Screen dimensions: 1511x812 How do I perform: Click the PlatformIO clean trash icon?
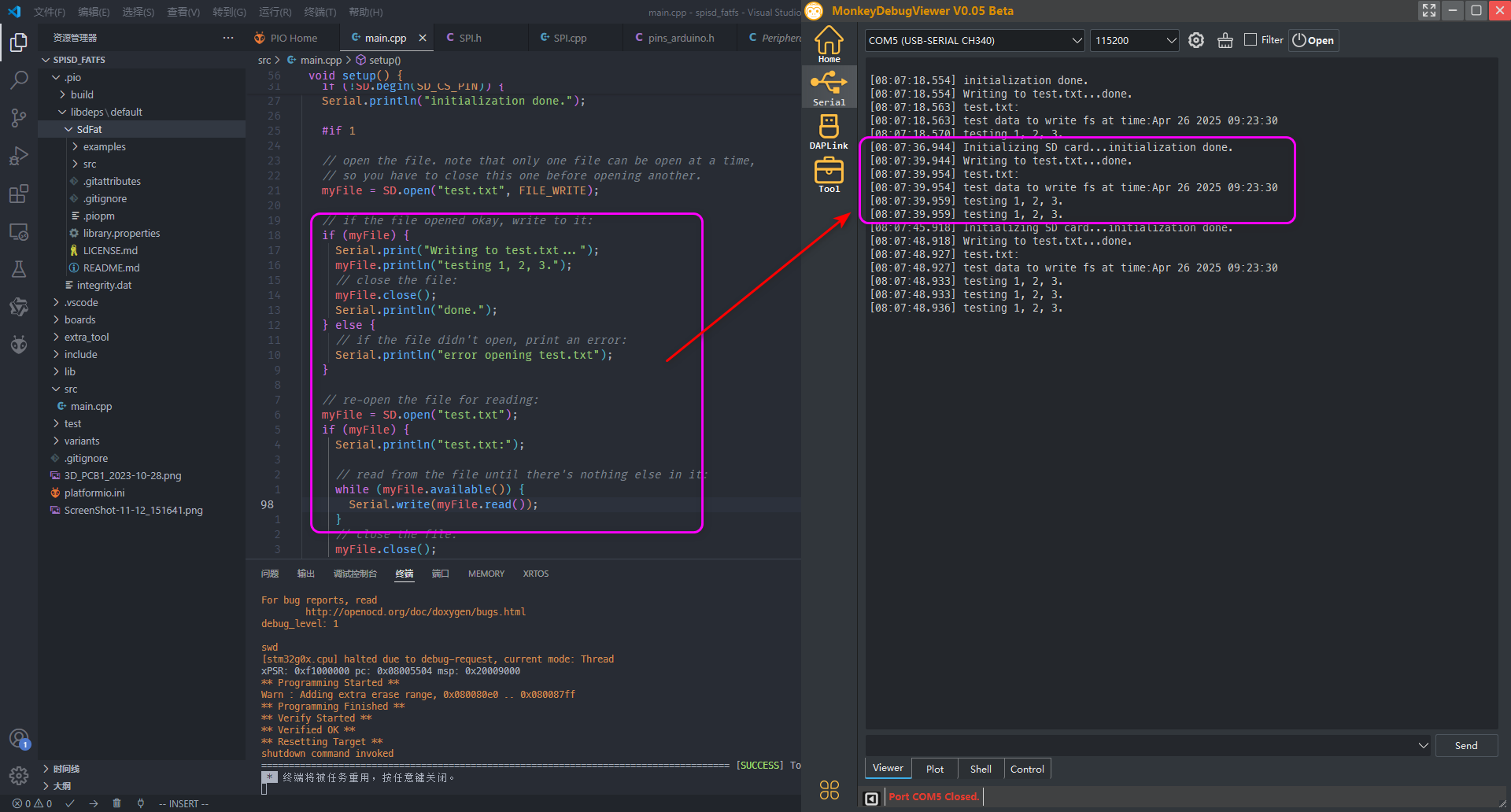pos(116,803)
